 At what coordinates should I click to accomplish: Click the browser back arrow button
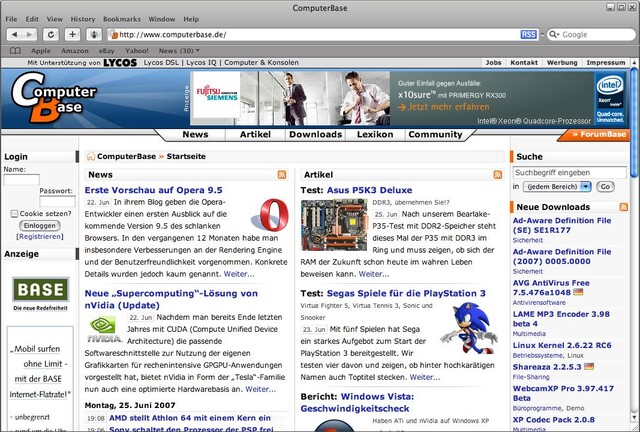[x=15, y=35]
